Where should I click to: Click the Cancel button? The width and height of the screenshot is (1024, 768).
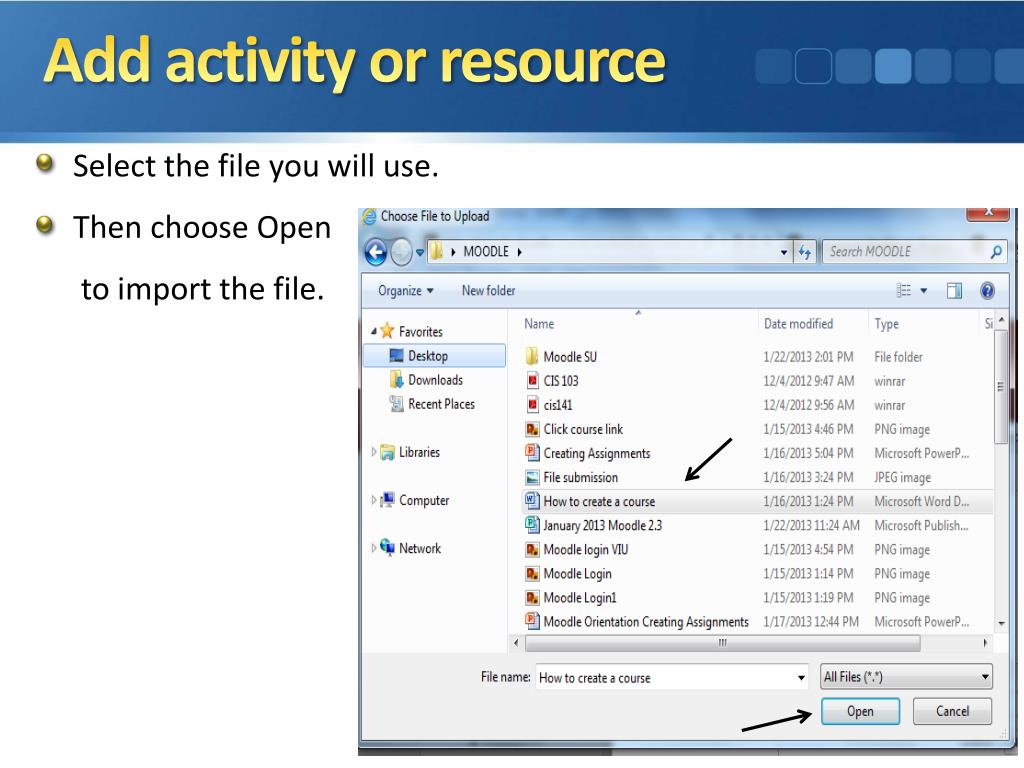[952, 711]
